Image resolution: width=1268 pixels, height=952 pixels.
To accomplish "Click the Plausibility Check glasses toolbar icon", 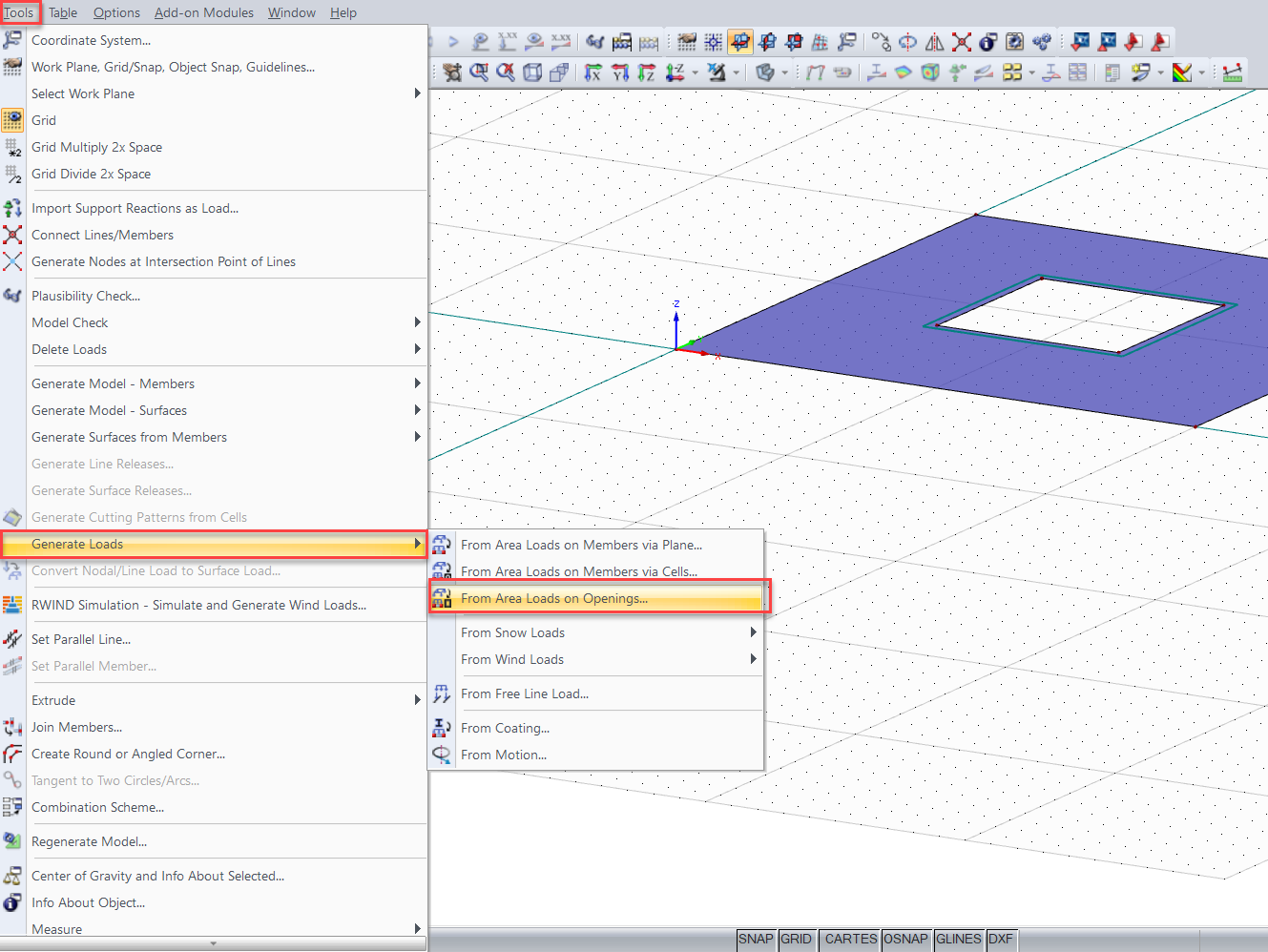I will pyautogui.click(x=594, y=42).
